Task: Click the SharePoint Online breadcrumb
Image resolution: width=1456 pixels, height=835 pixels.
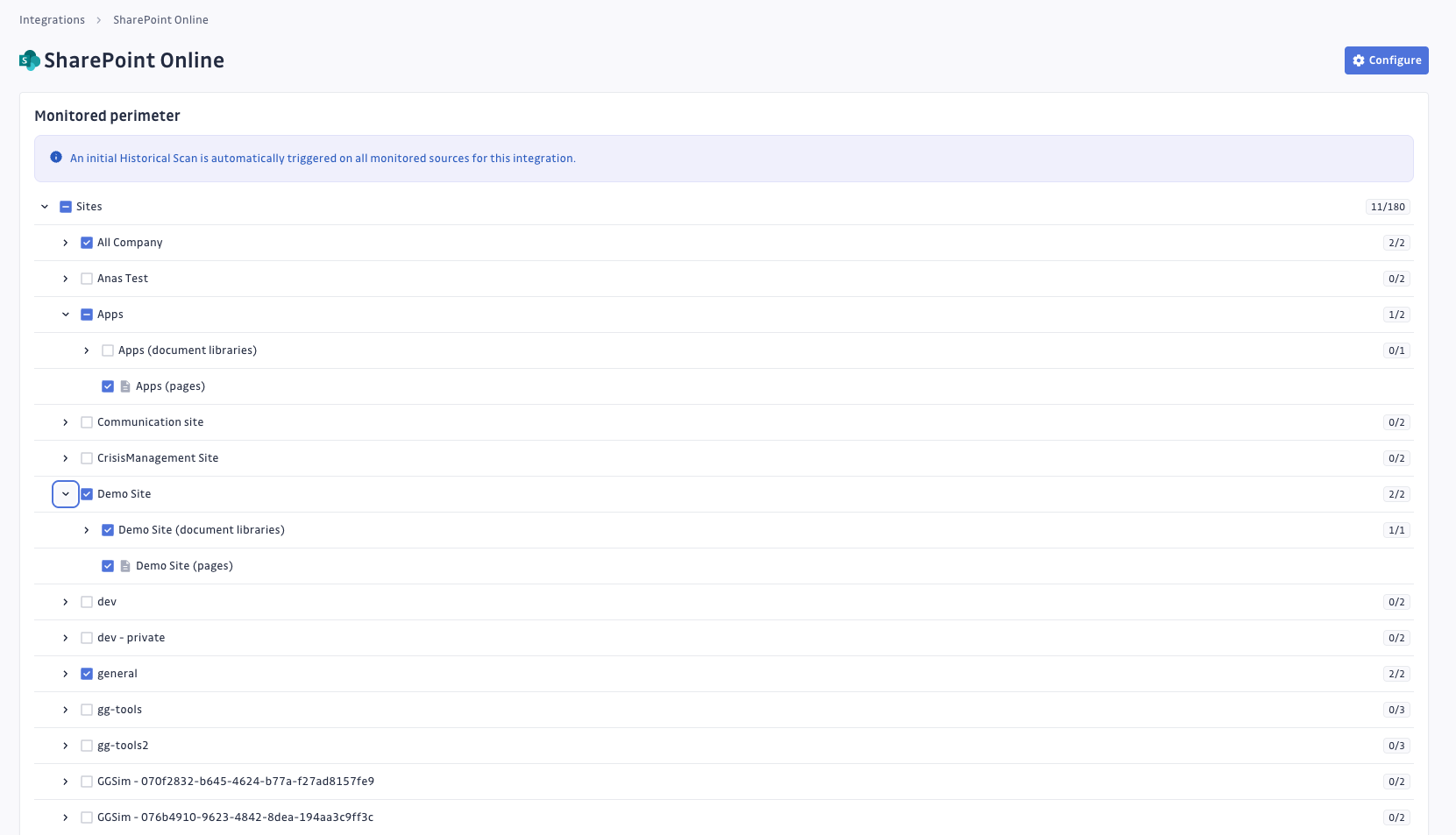Action: click(160, 20)
